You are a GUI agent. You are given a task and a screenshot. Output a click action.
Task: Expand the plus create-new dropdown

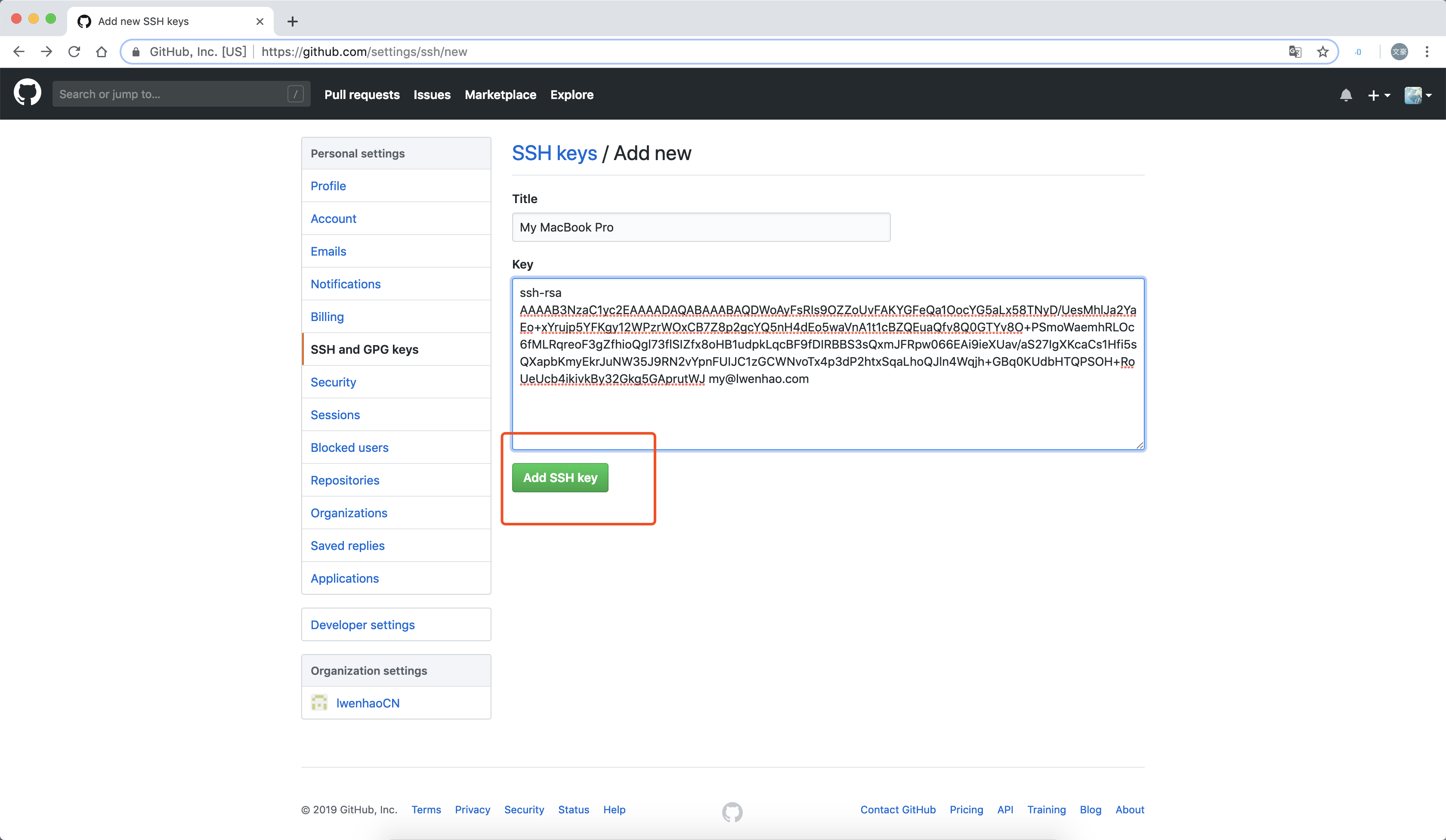click(x=1378, y=95)
